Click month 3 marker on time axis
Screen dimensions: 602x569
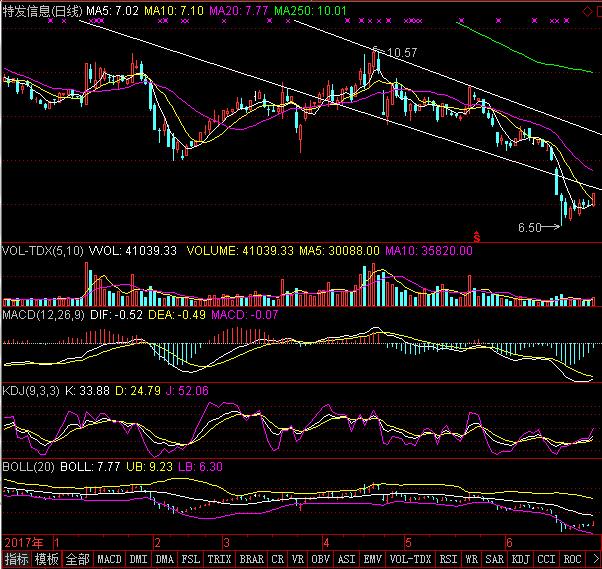tap(227, 543)
